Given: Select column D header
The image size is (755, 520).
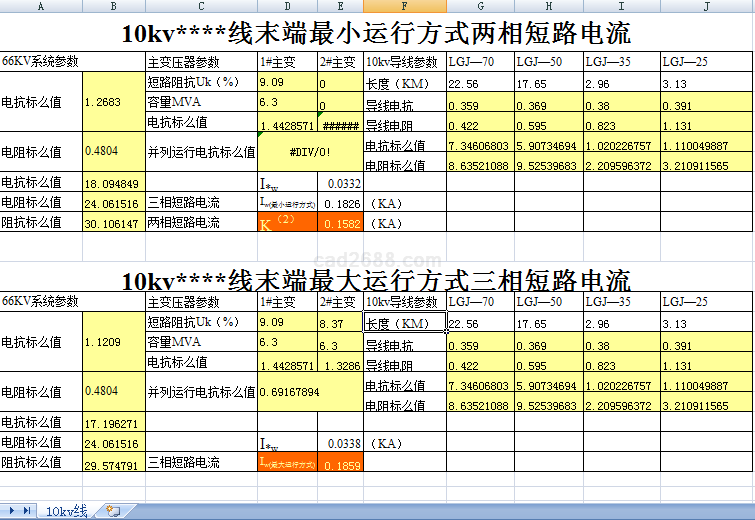Looking at the screenshot, I should coord(287,6).
